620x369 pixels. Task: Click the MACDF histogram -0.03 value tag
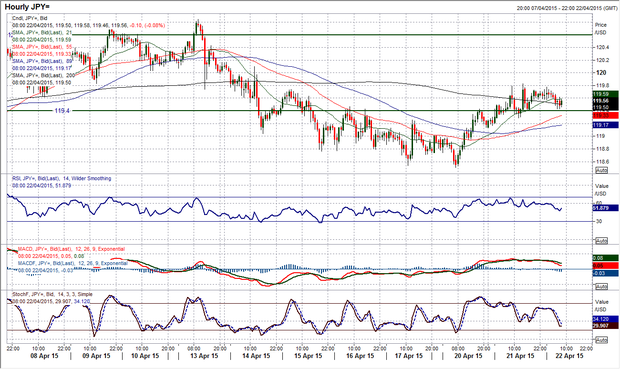pyautogui.click(x=605, y=273)
